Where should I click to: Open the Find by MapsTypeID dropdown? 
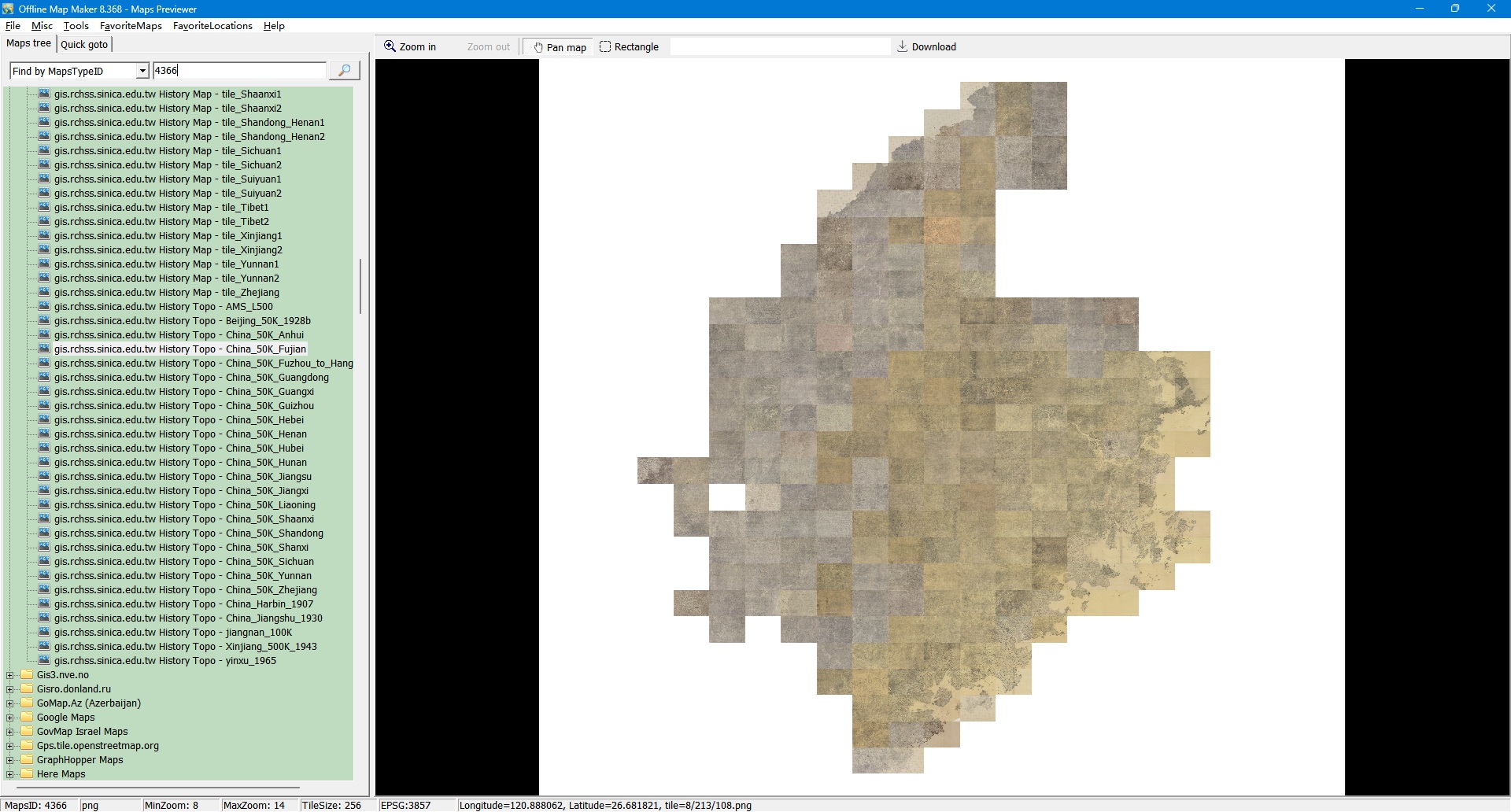point(142,71)
